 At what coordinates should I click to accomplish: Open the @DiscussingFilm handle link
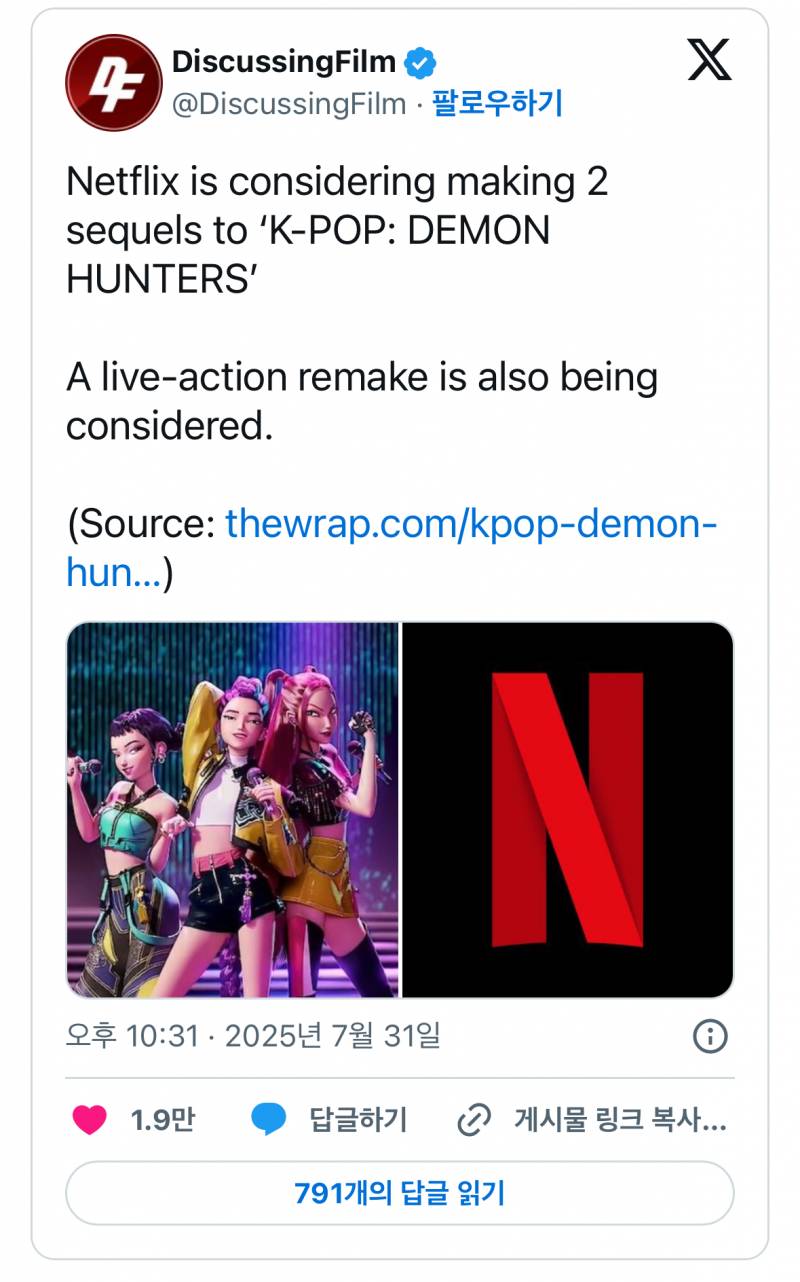(x=289, y=104)
